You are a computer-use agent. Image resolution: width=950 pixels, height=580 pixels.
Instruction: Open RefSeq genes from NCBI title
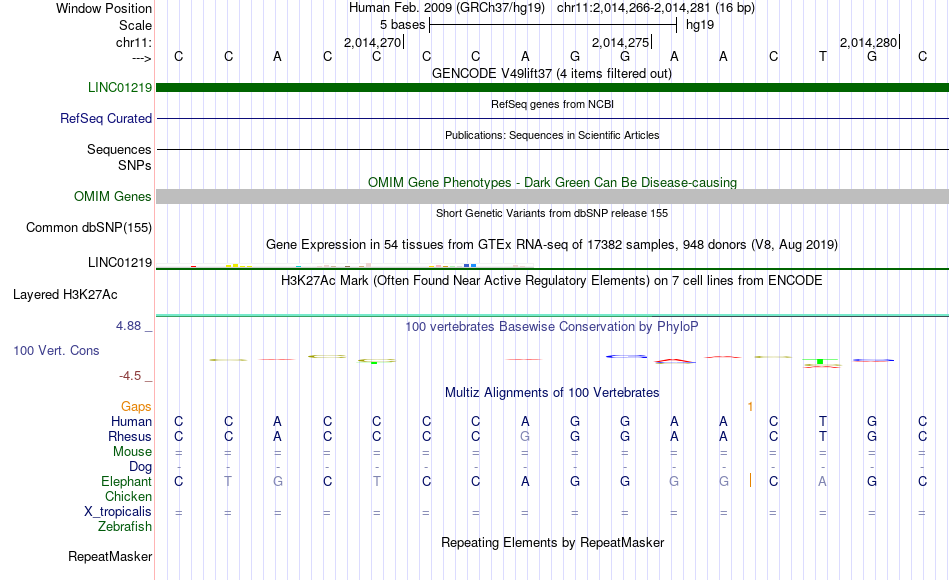pos(552,104)
